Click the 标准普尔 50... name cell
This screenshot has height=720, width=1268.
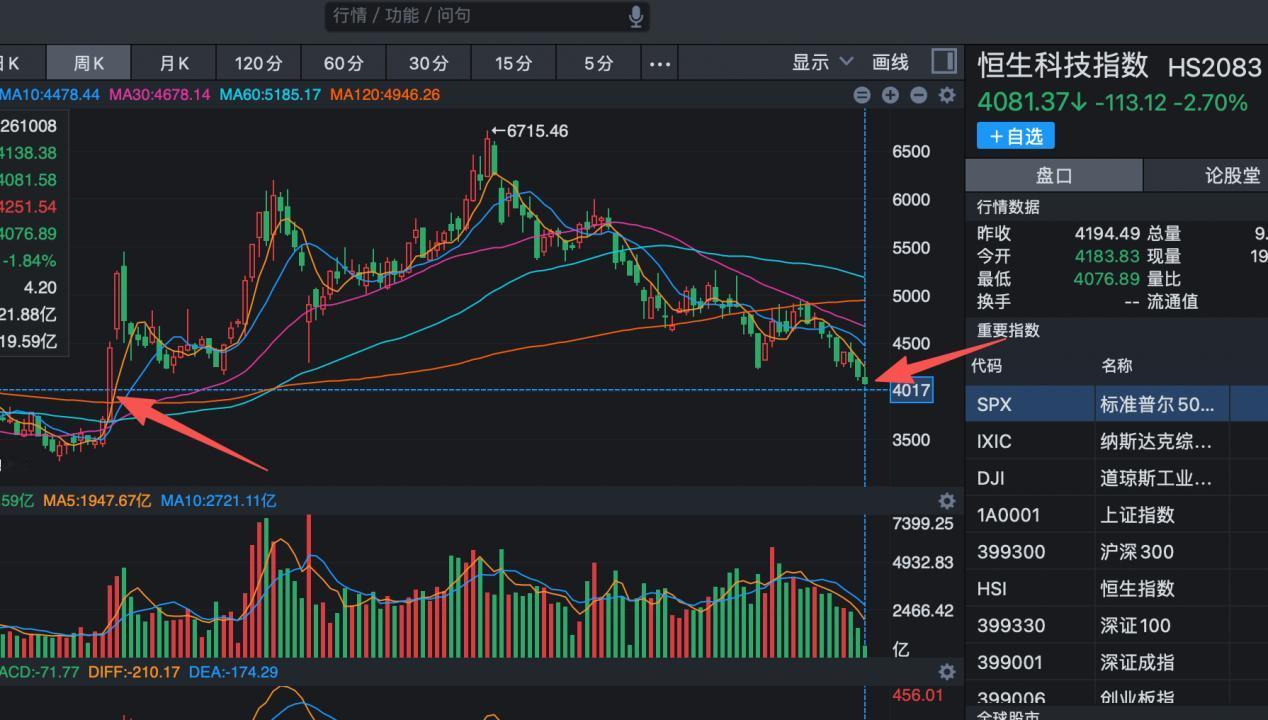(x=1158, y=405)
